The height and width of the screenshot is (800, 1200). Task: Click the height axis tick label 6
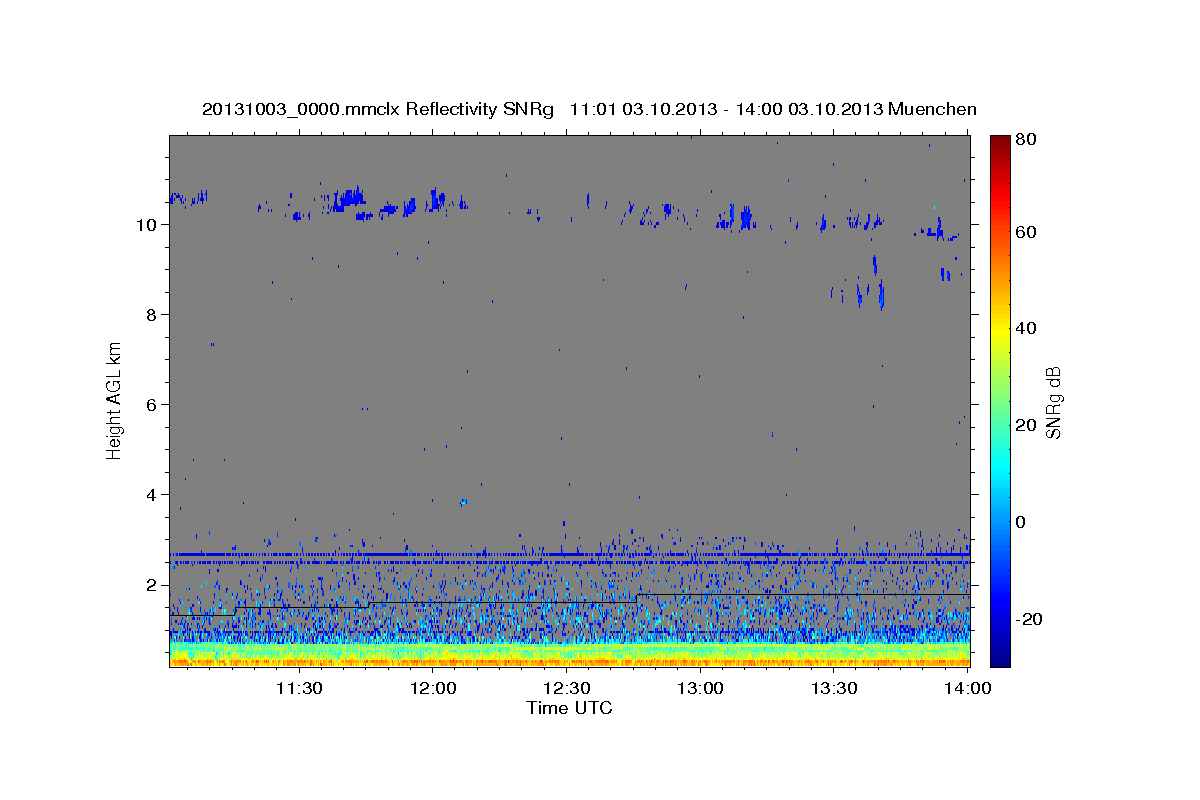tap(152, 405)
